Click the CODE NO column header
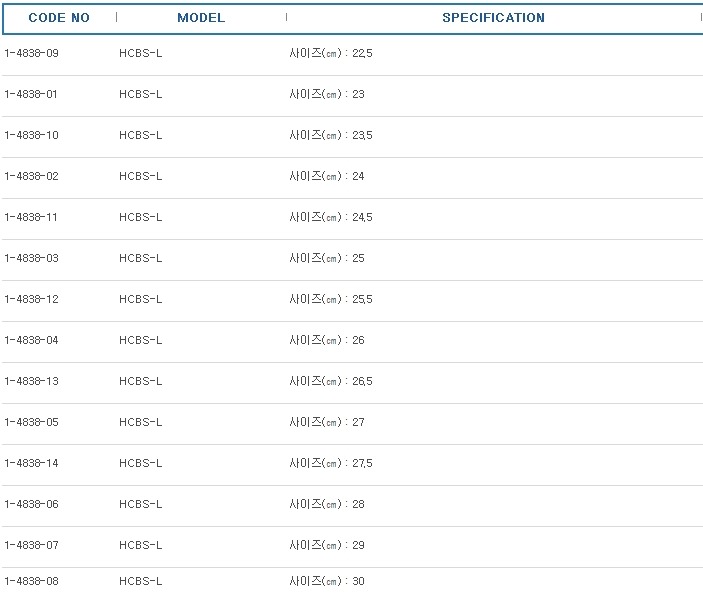Screen dimensions: 703x595 (59, 18)
